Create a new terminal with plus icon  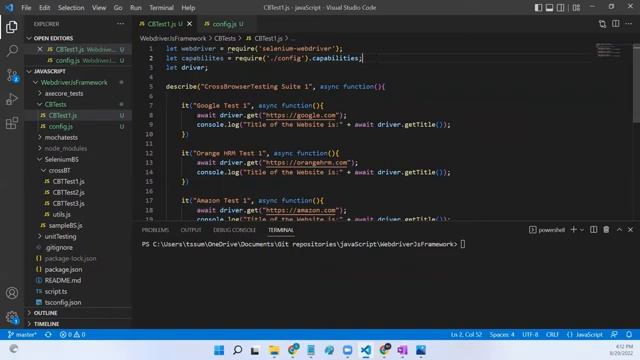pyautogui.click(x=573, y=230)
